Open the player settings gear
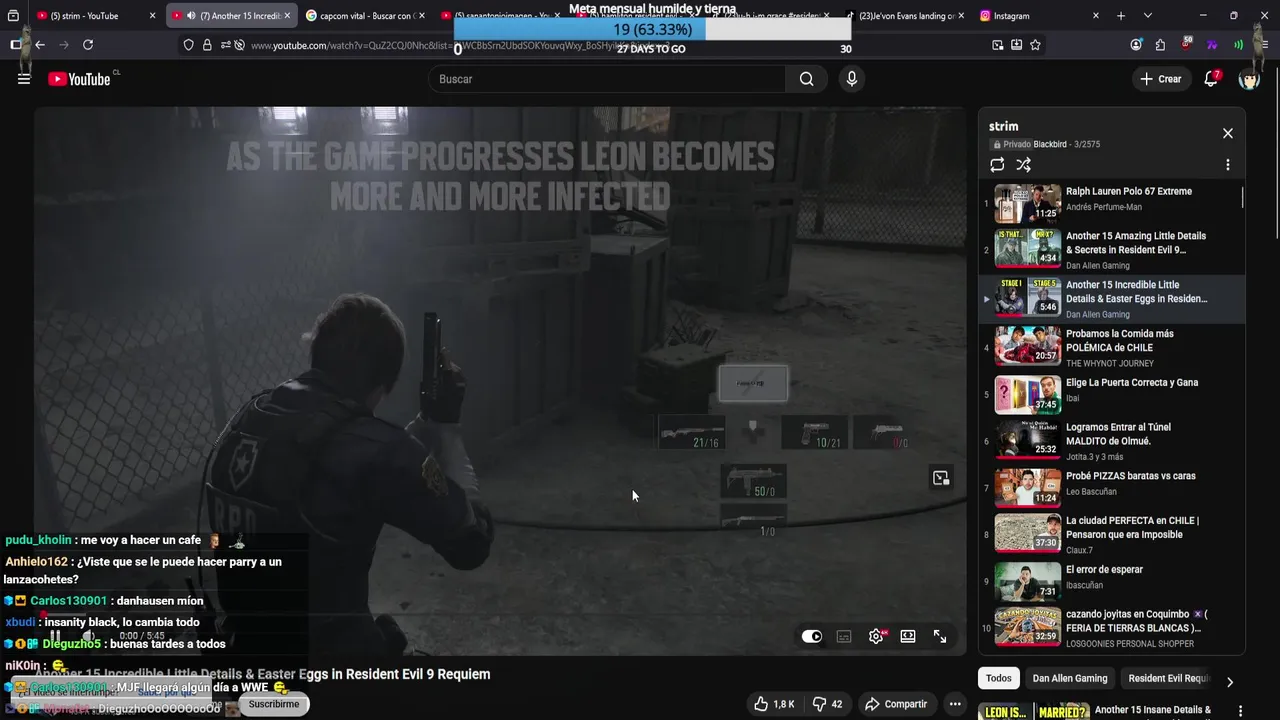This screenshot has width=1280, height=720. pos(876,636)
